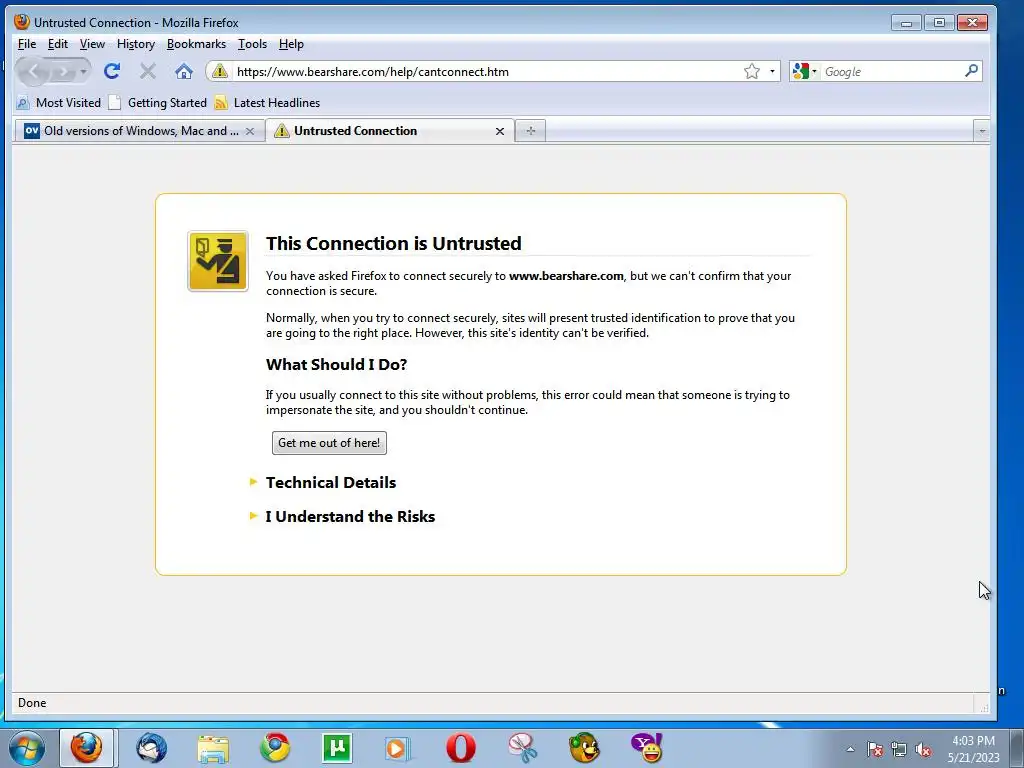Open Most Visited bookmarks folder

[59, 103]
